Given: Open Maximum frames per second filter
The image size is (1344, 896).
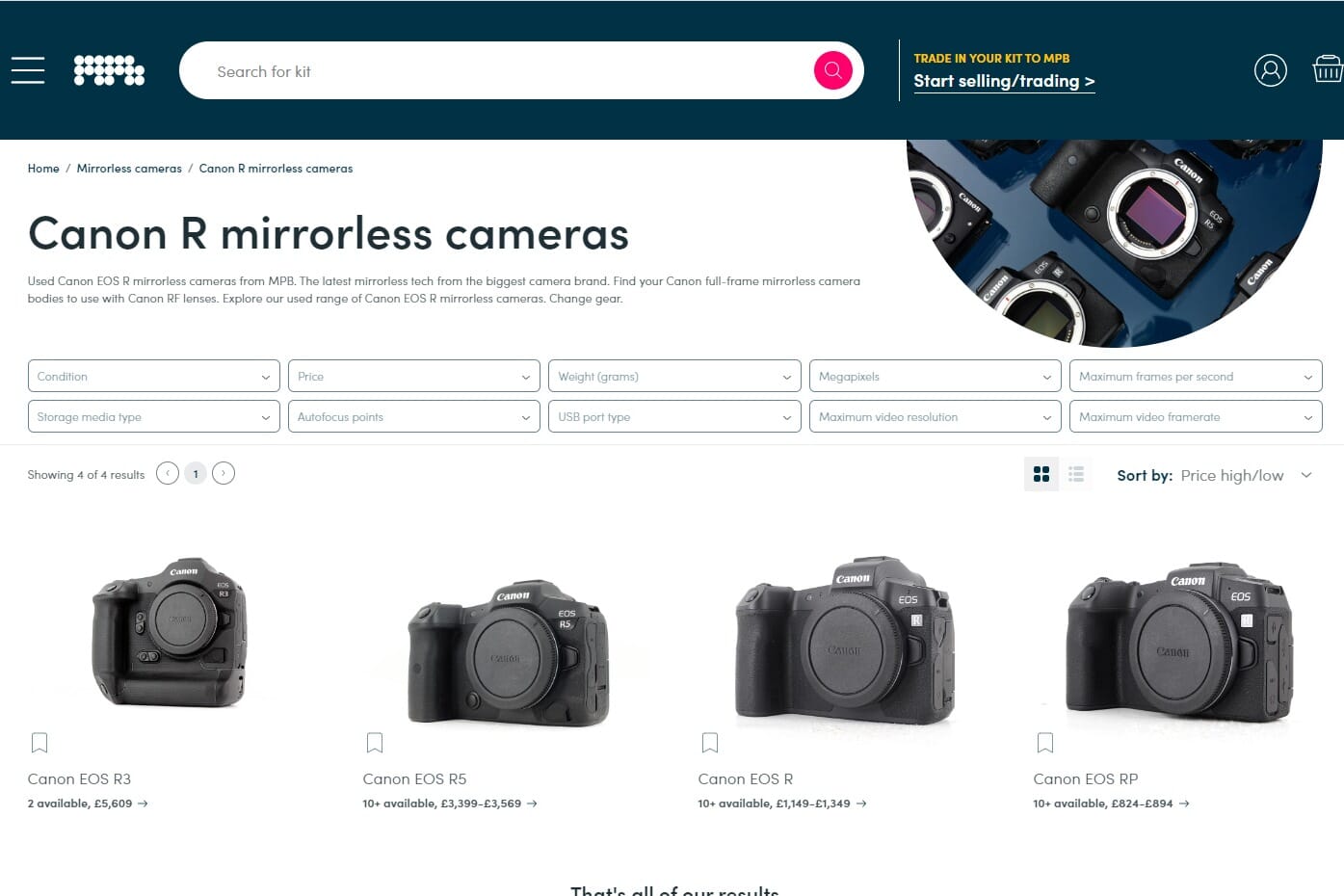Looking at the screenshot, I should (1196, 376).
